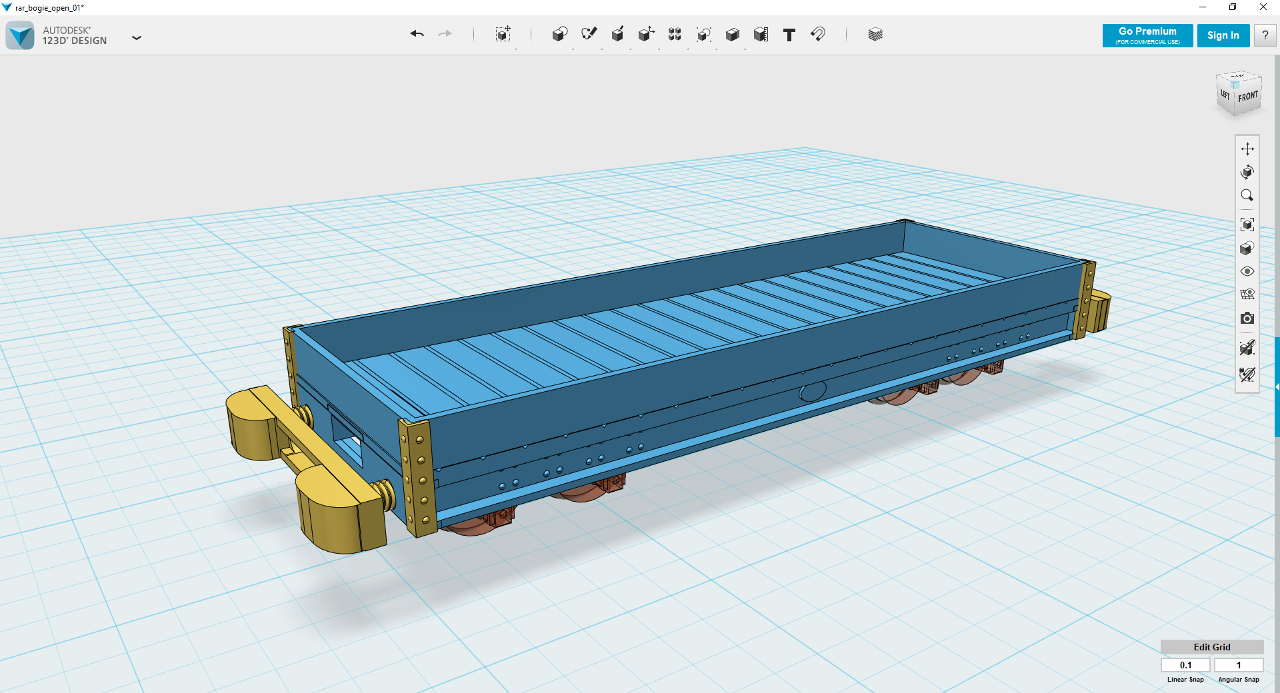Take a screenshot with camera icon
The image size is (1280, 693).
pyautogui.click(x=1247, y=318)
